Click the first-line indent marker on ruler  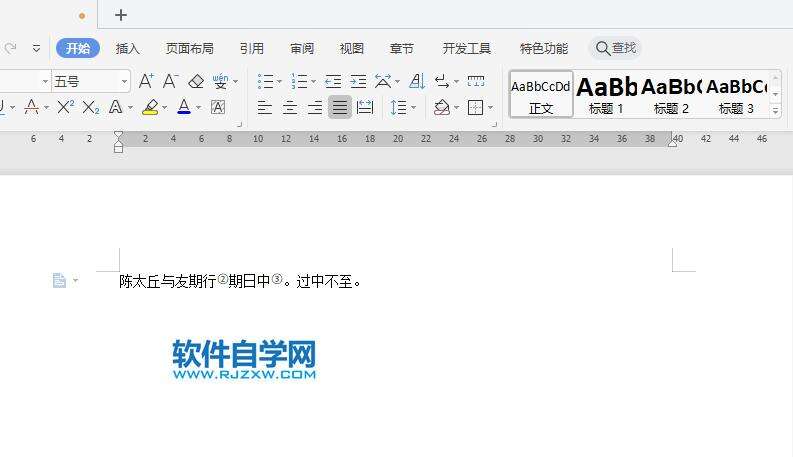(118, 135)
